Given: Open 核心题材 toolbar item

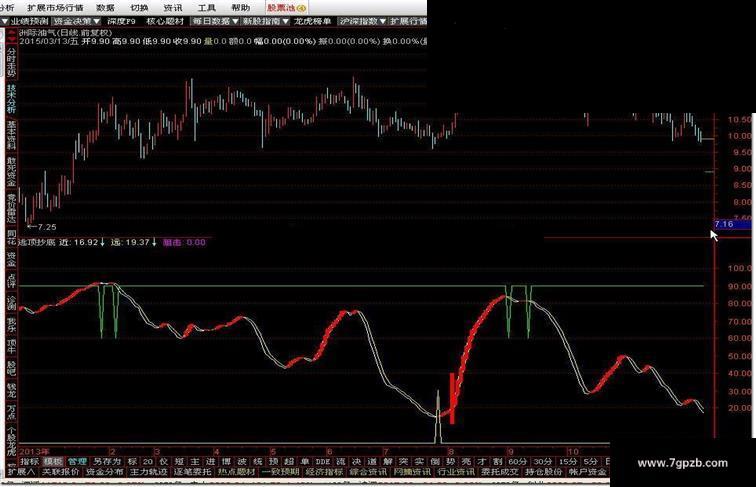Looking at the screenshot, I should pyautogui.click(x=165, y=21).
